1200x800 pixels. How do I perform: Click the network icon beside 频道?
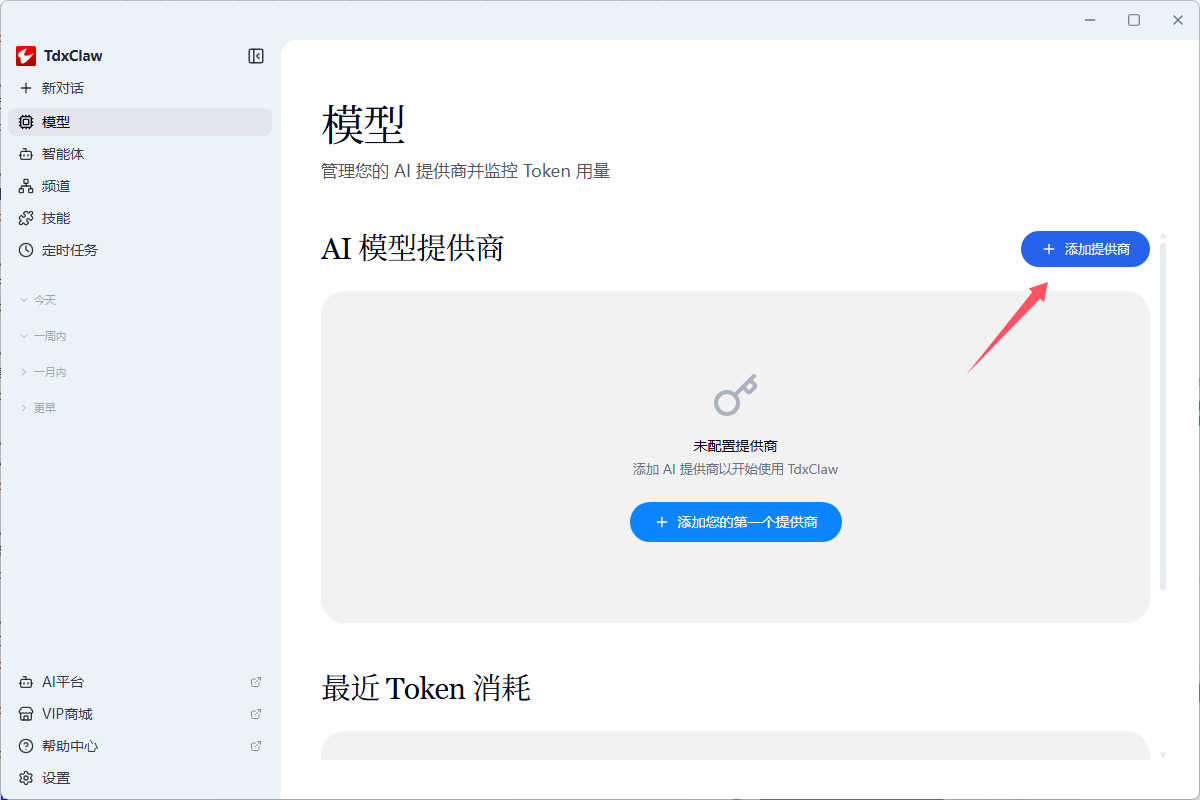(26, 186)
